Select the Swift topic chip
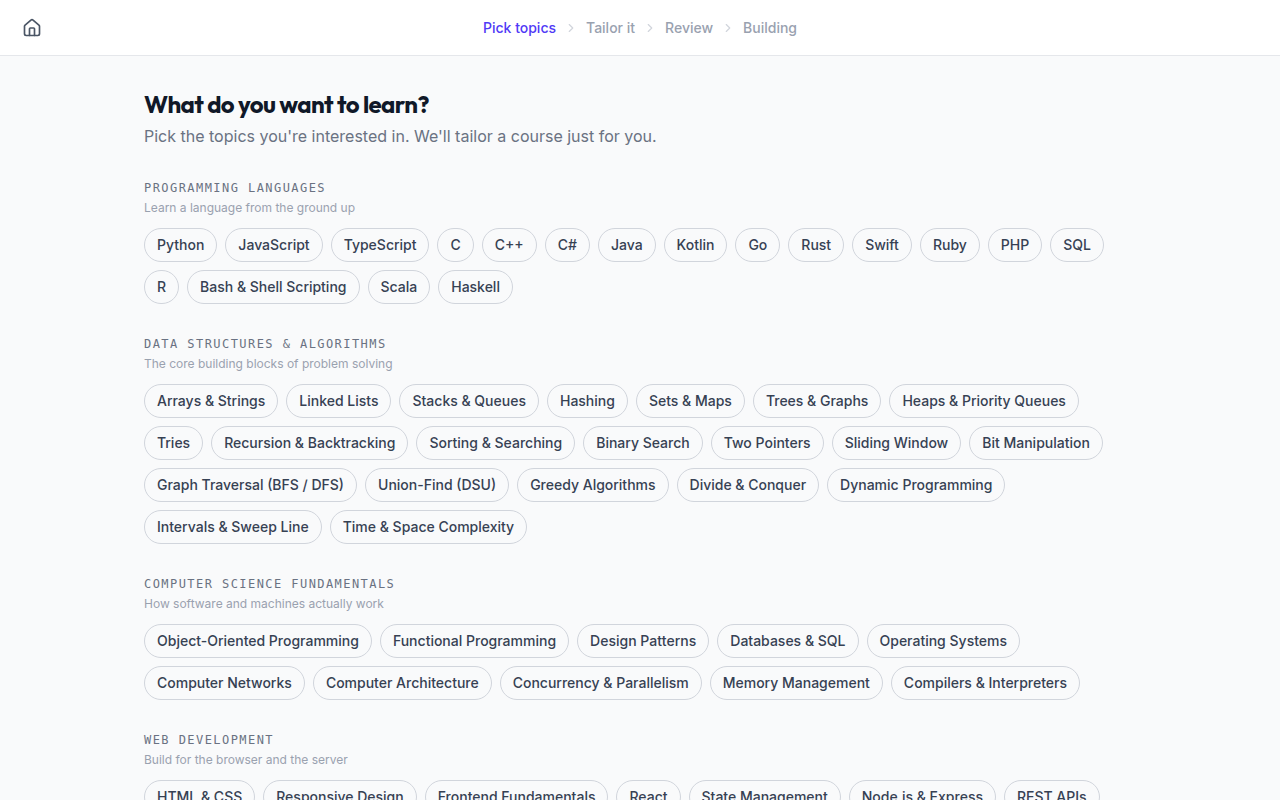The width and height of the screenshot is (1280, 800). 882,245
